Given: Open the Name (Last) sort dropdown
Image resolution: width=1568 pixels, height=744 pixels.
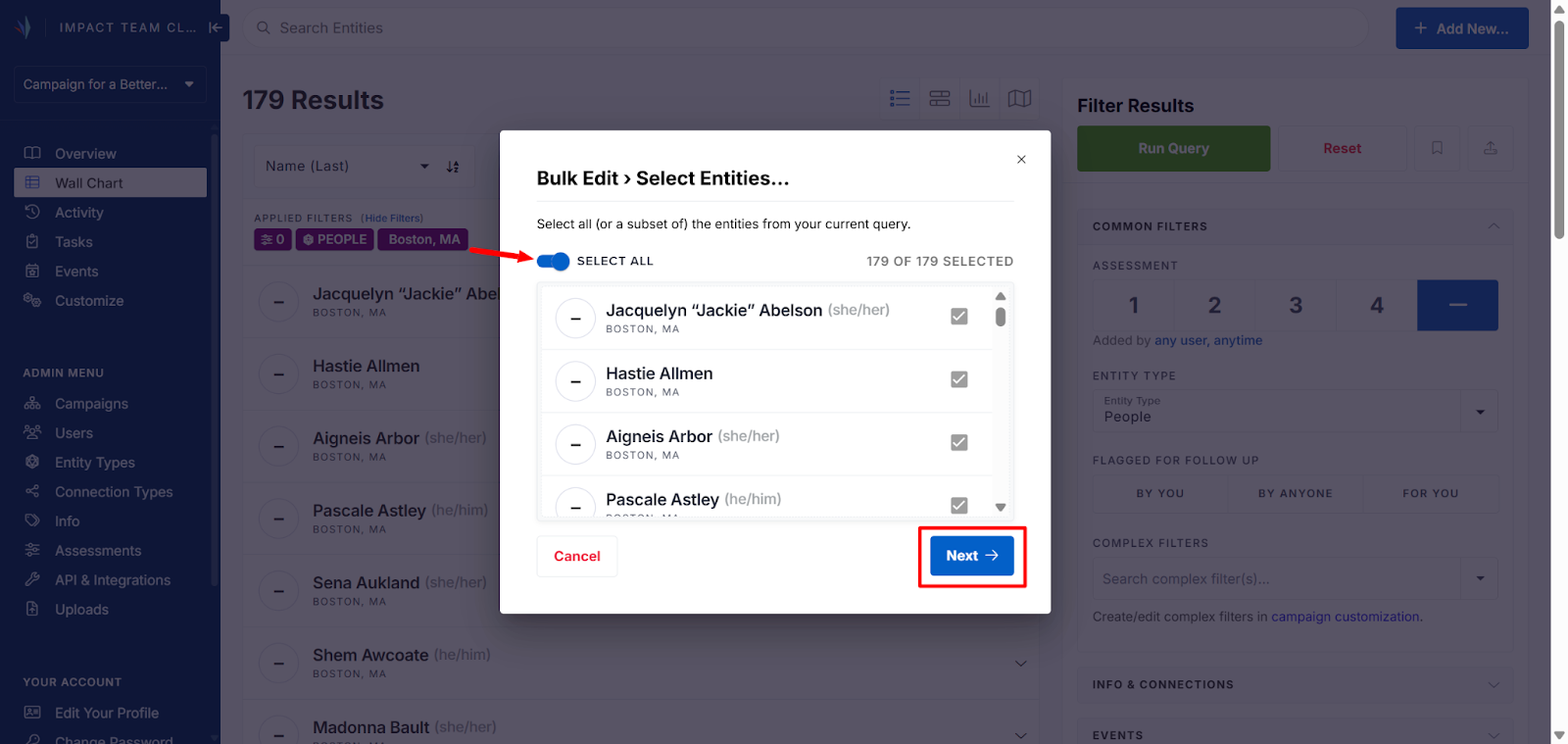Looking at the screenshot, I should click(x=347, y=167).
